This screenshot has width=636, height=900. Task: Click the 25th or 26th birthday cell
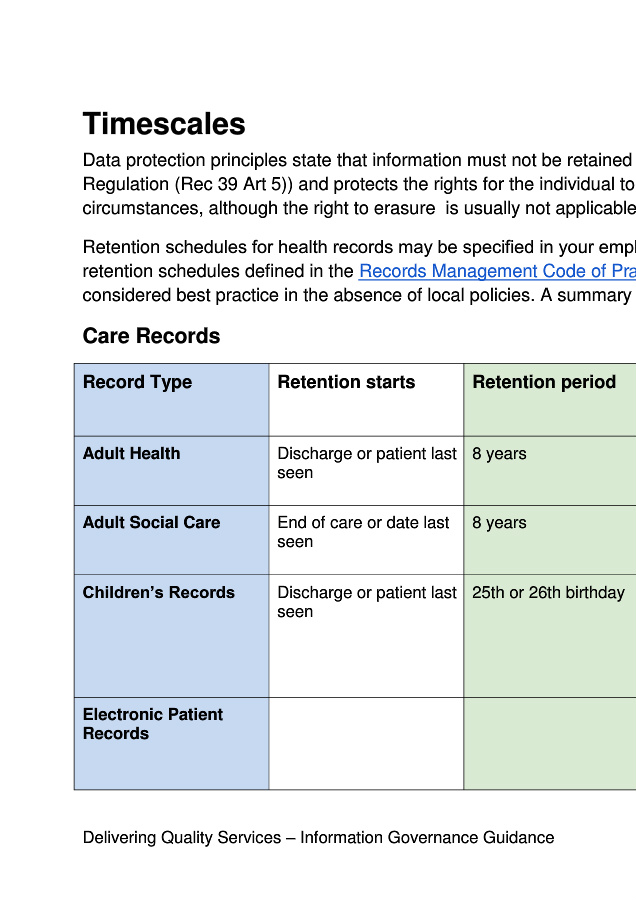click(x=548, y=592)
